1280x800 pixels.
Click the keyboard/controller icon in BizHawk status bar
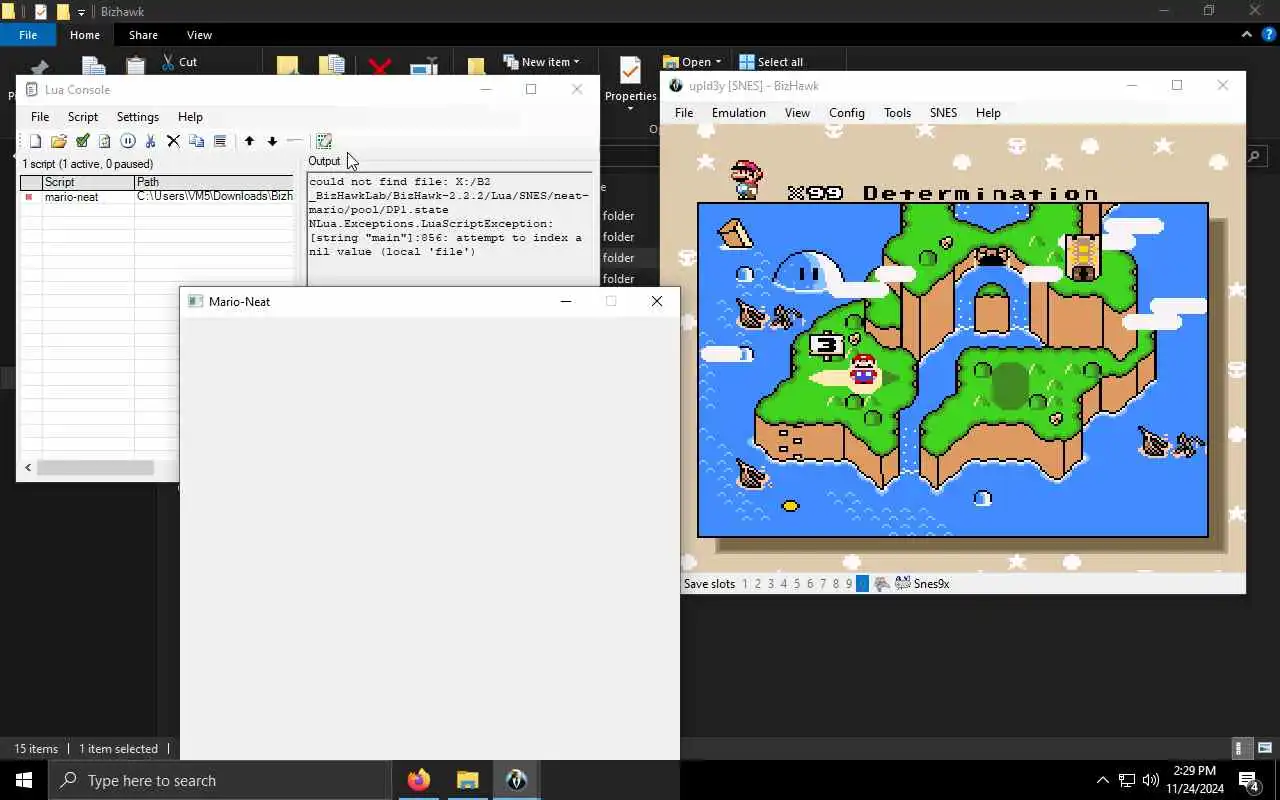point(881,584)
